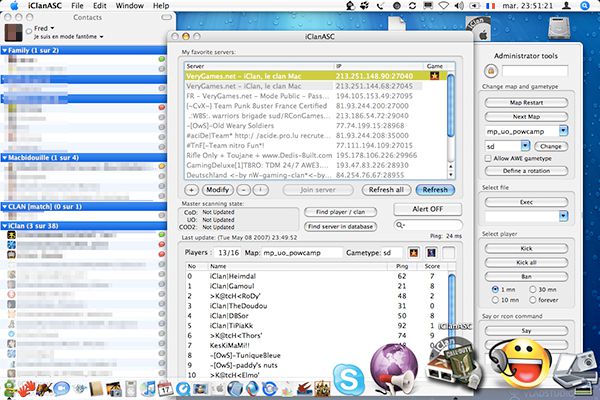Image resolution: width=600 pixels, height=400 pixels.
Task: Click the search field under Alert OFF
Action: 427,225
